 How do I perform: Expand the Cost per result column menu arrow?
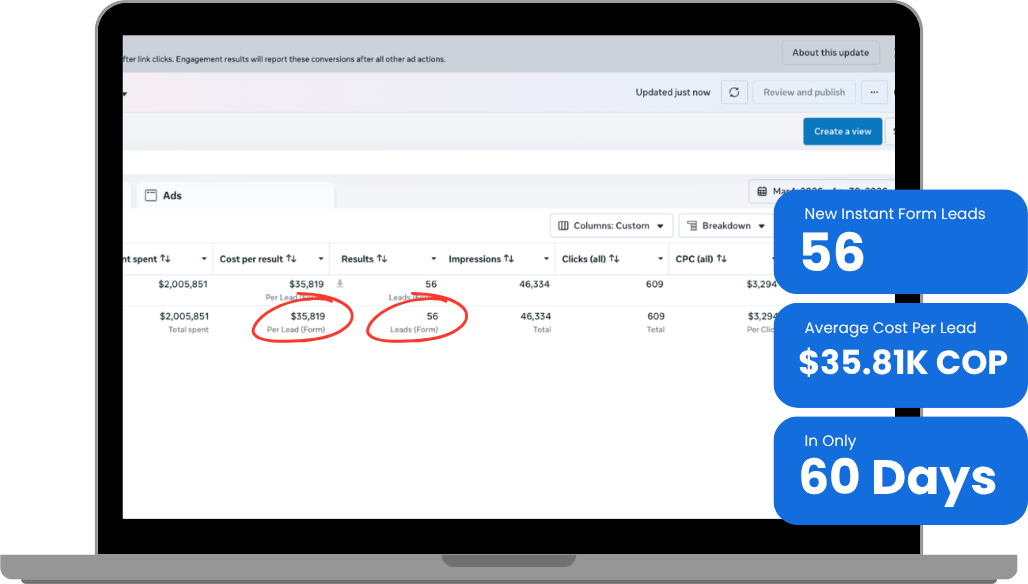[321, 259]
